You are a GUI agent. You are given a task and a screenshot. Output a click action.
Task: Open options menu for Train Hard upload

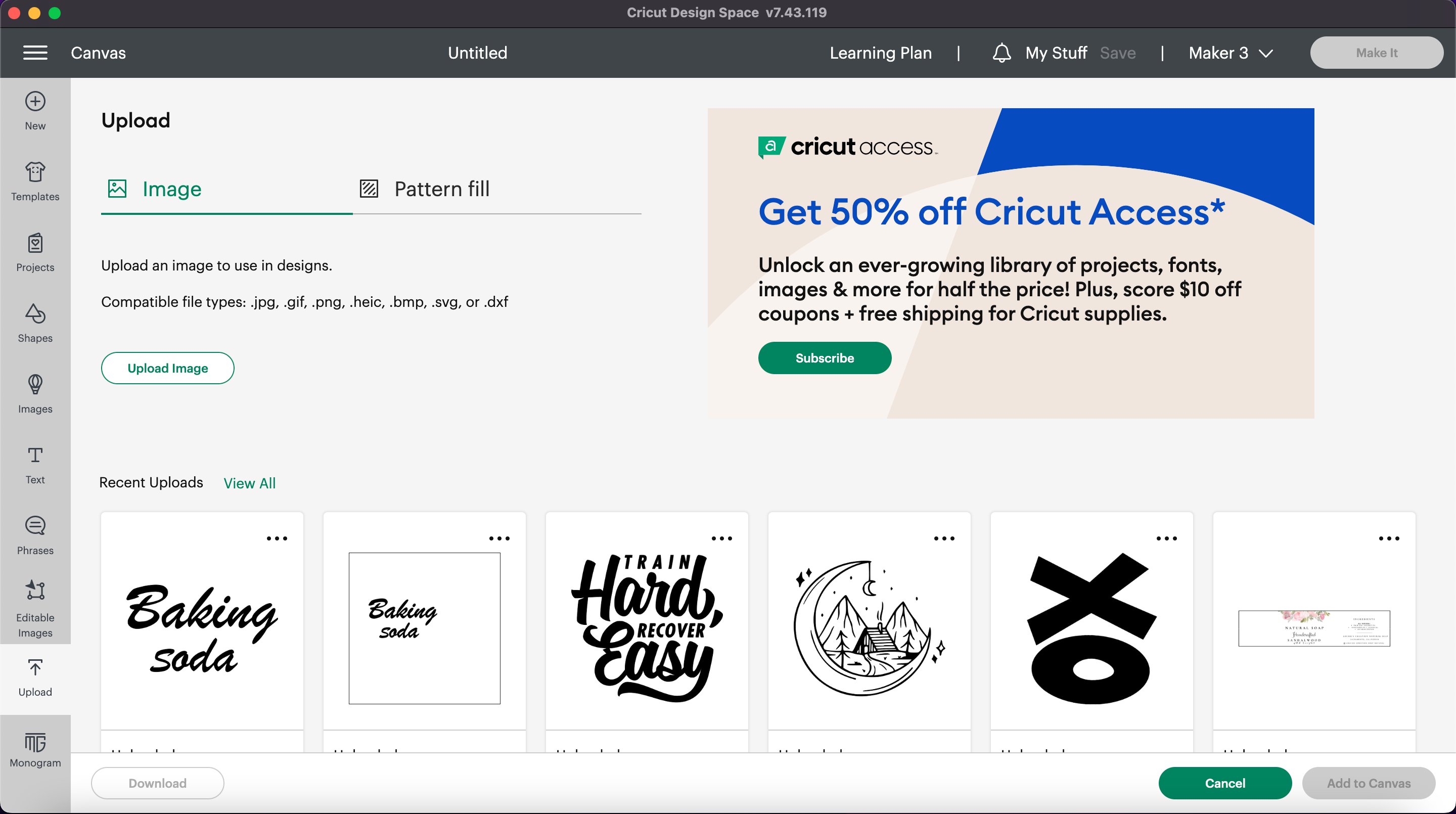(x=722, y=538)
